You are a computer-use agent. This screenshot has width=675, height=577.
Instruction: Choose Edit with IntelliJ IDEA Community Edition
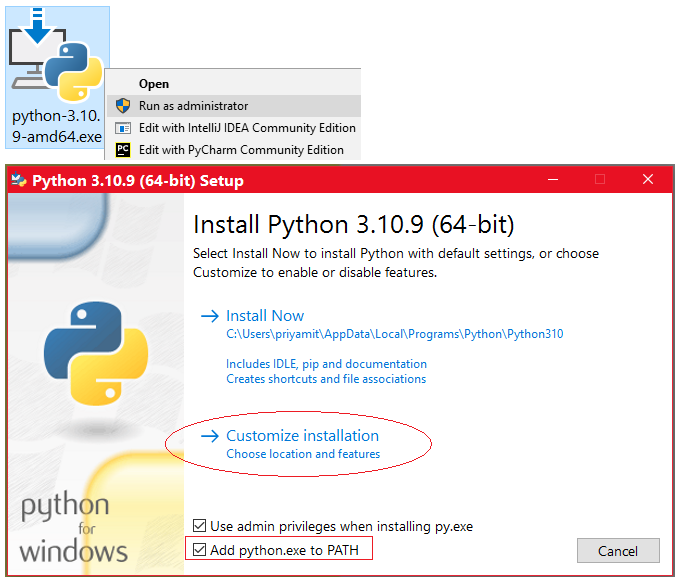pos(233,128)
